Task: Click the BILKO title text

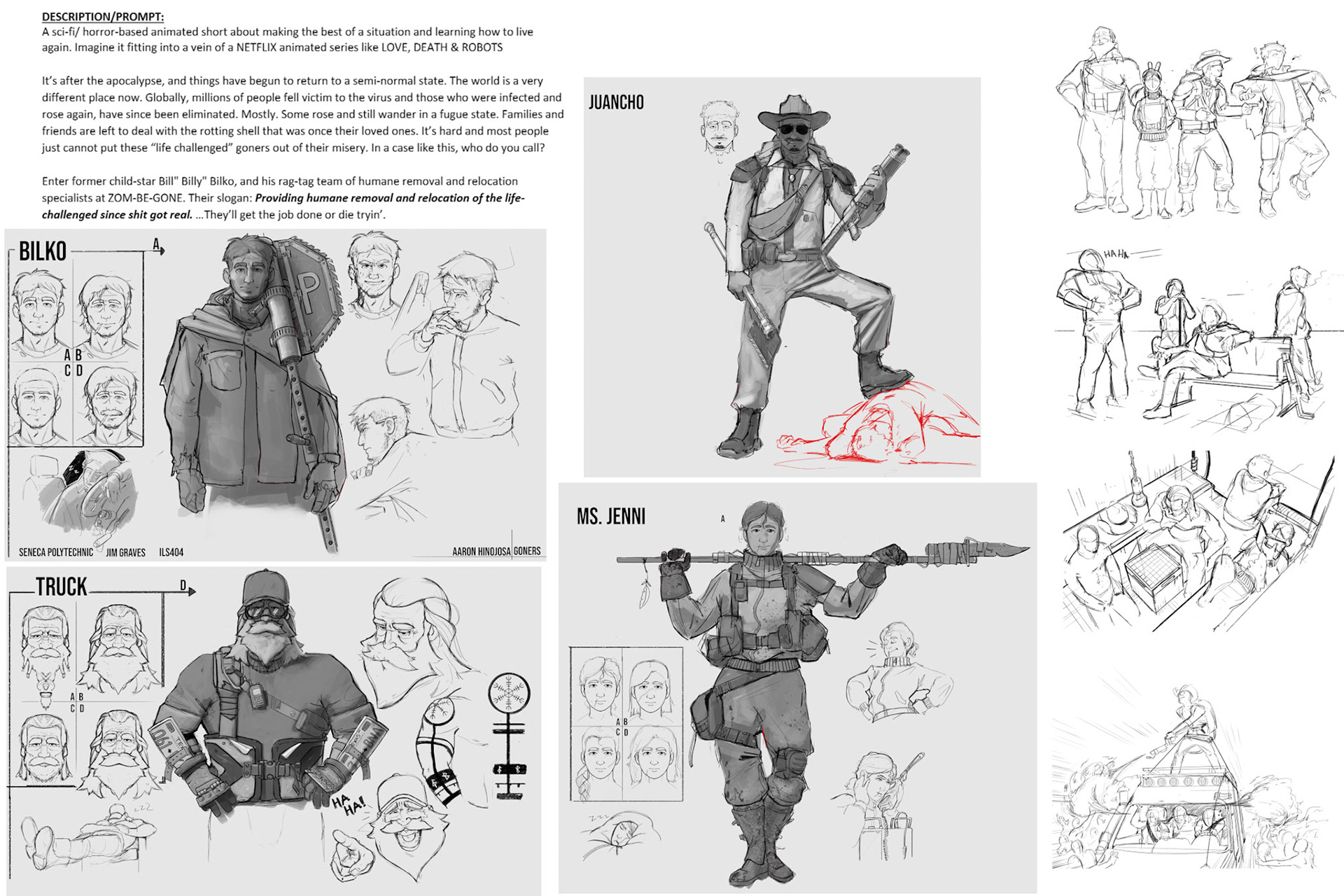Action: coord(43,251)
